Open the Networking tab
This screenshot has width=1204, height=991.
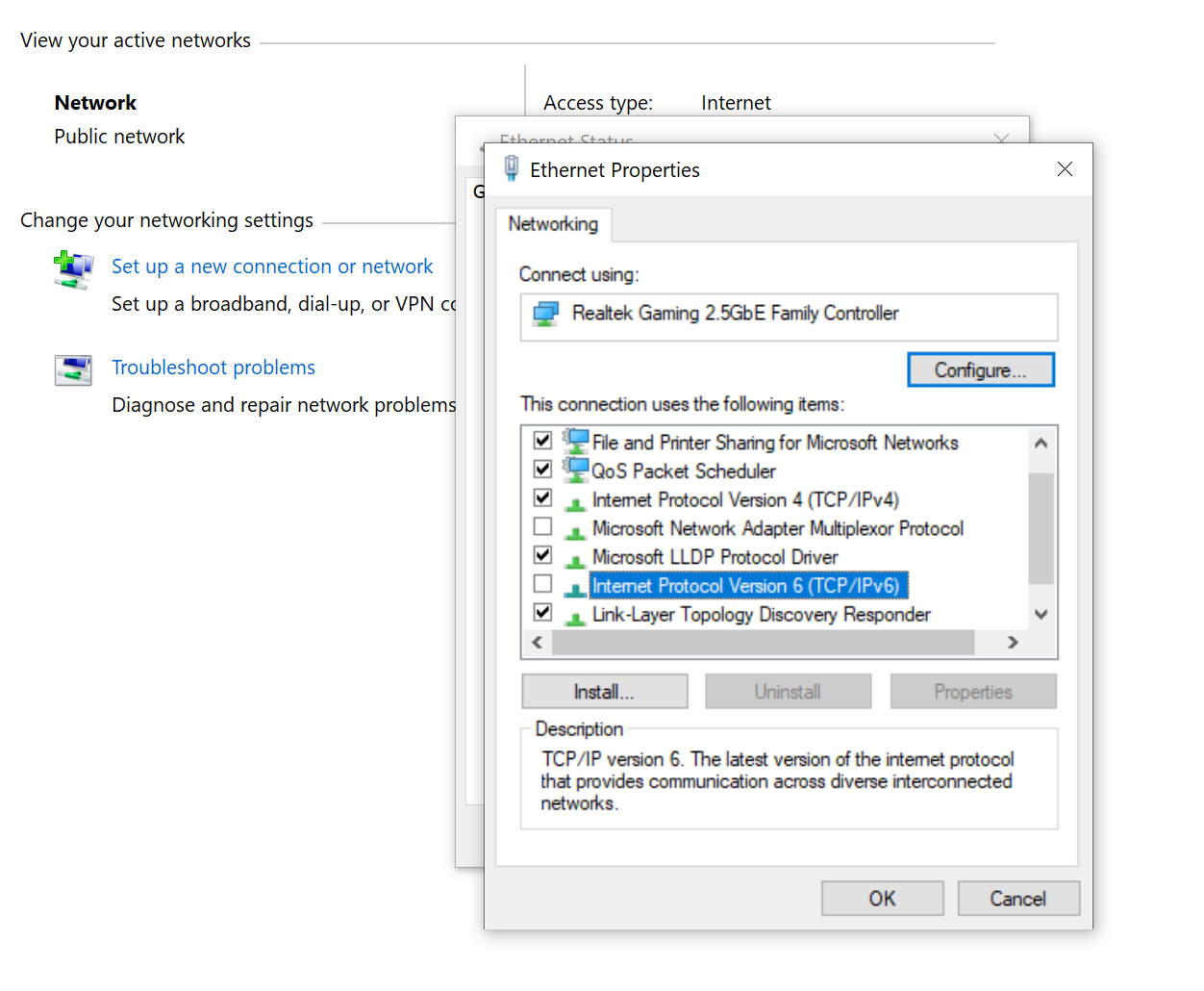553,224
